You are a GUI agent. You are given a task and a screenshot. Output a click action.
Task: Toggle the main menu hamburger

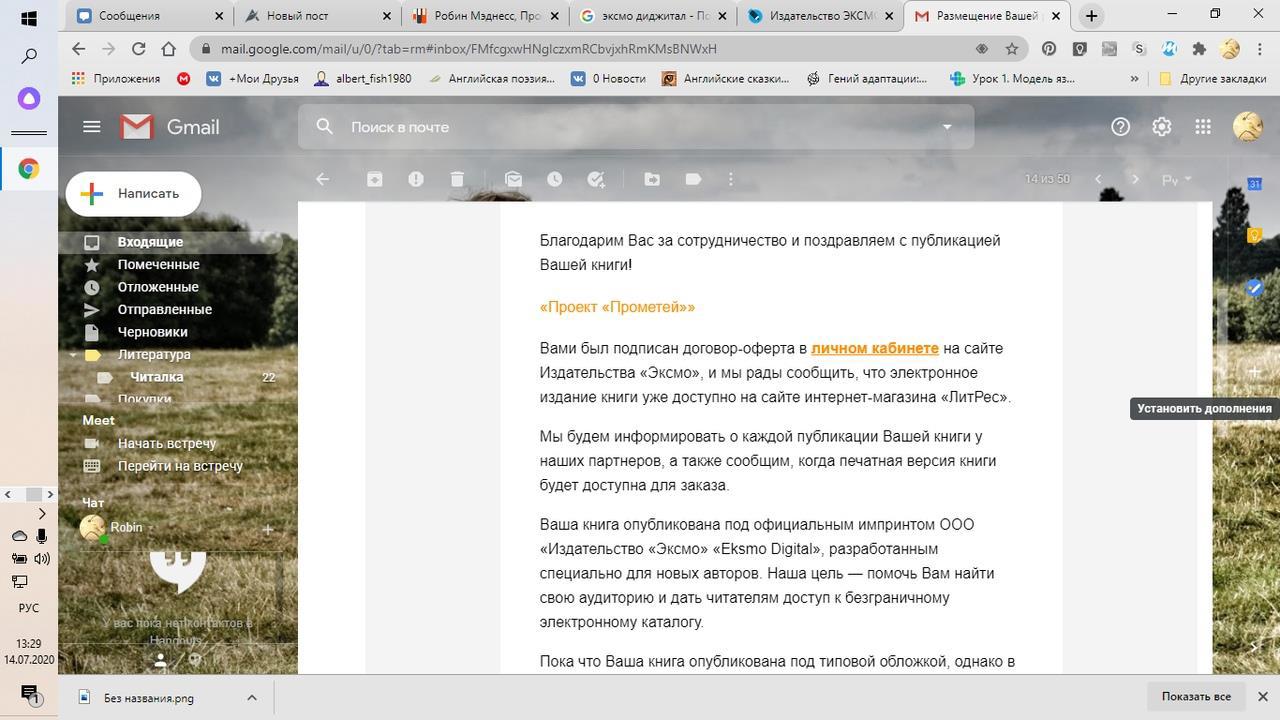point(92,127)
